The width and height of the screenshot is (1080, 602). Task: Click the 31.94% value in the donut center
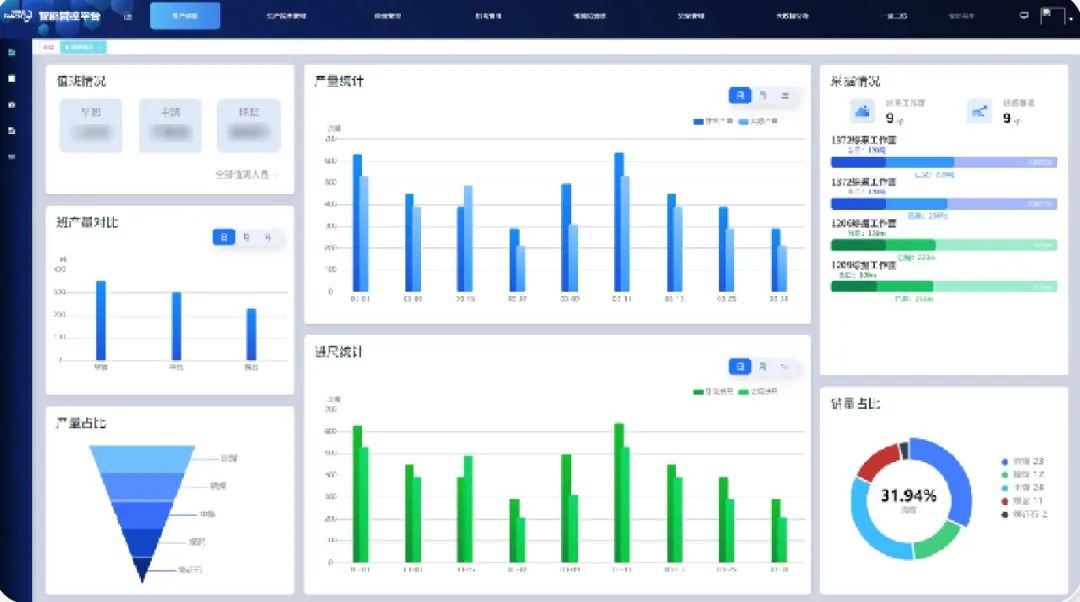point(908,495)
